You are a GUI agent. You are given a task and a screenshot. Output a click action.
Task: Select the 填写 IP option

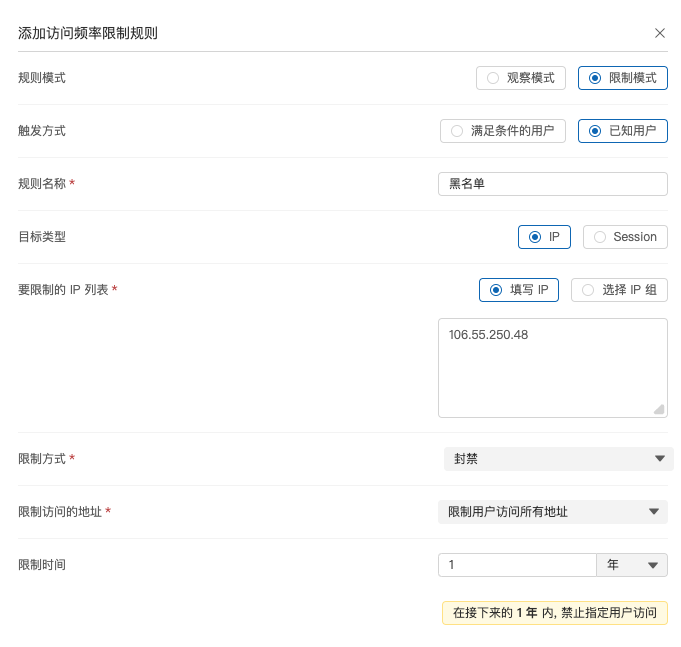pyautogui.click(x=519, y=290)
